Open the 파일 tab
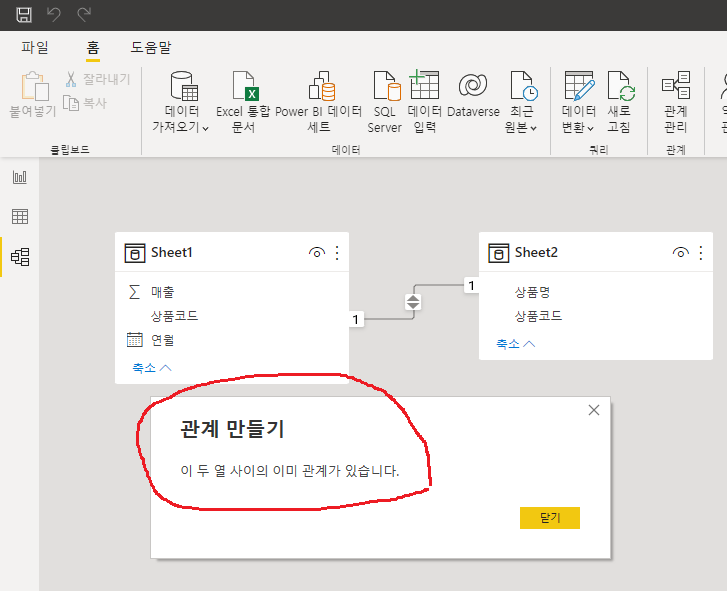Viewport: 727px width, 591px height. coord(35,47)
